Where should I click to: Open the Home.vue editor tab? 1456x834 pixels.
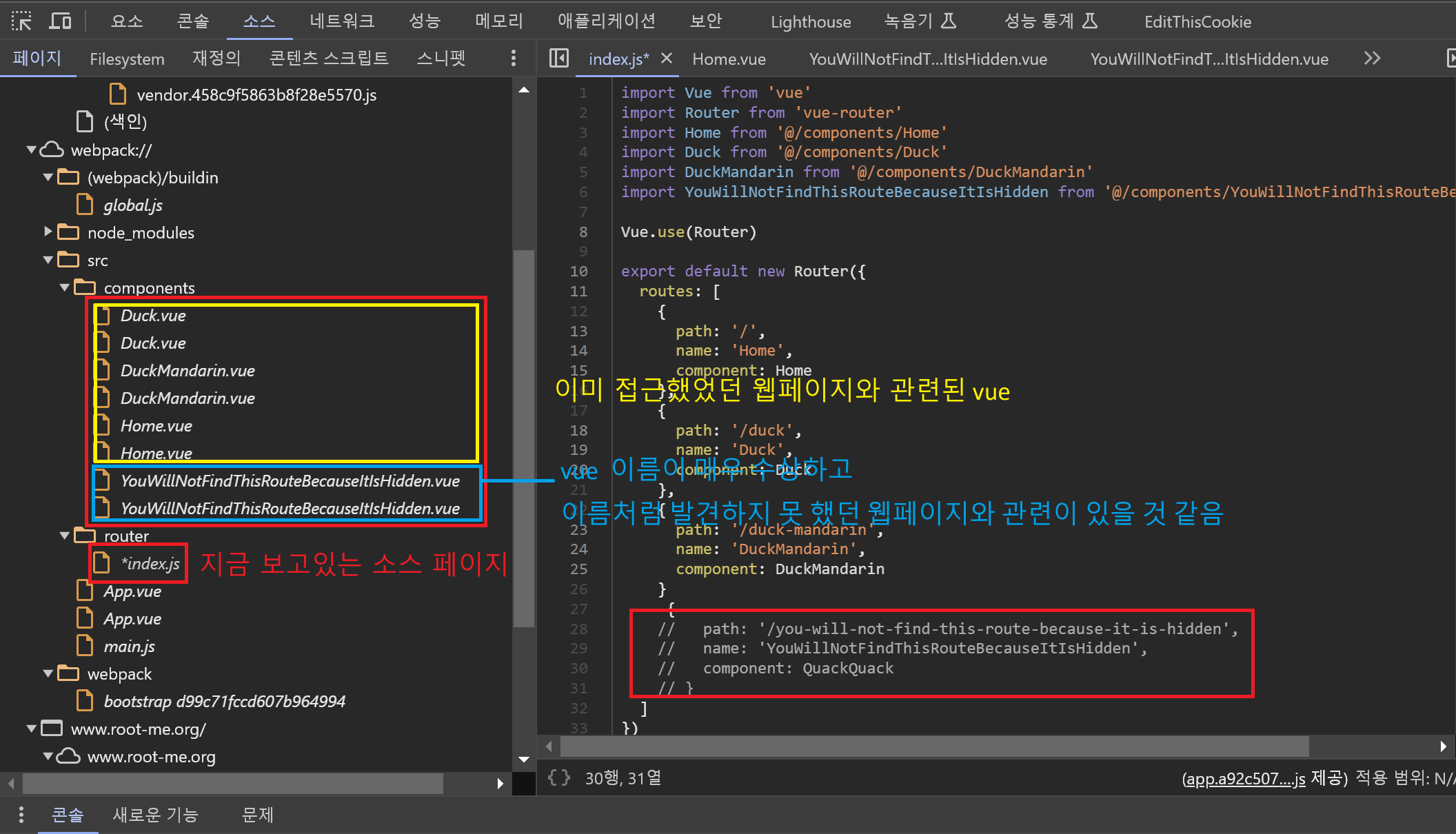[x=729, y=59]
